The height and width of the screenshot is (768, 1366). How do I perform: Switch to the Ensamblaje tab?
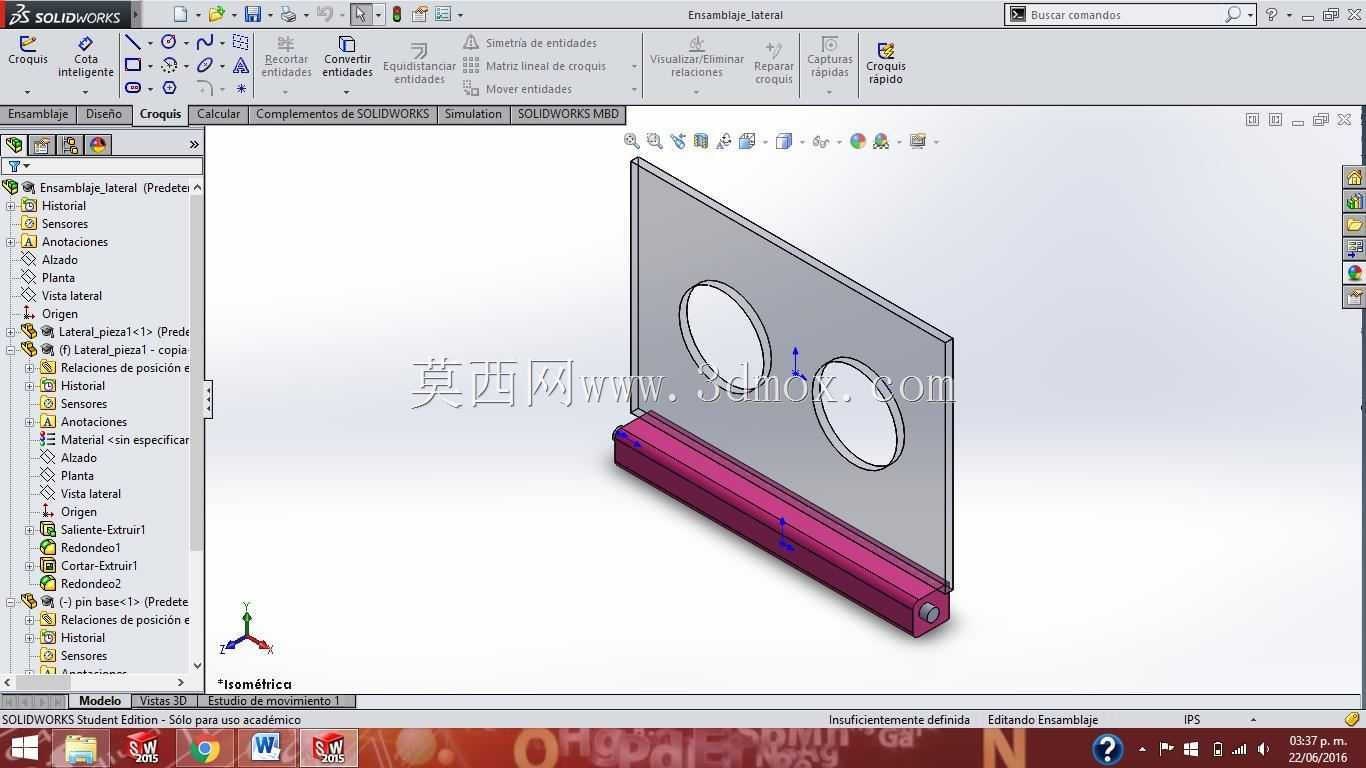point(38,114)
